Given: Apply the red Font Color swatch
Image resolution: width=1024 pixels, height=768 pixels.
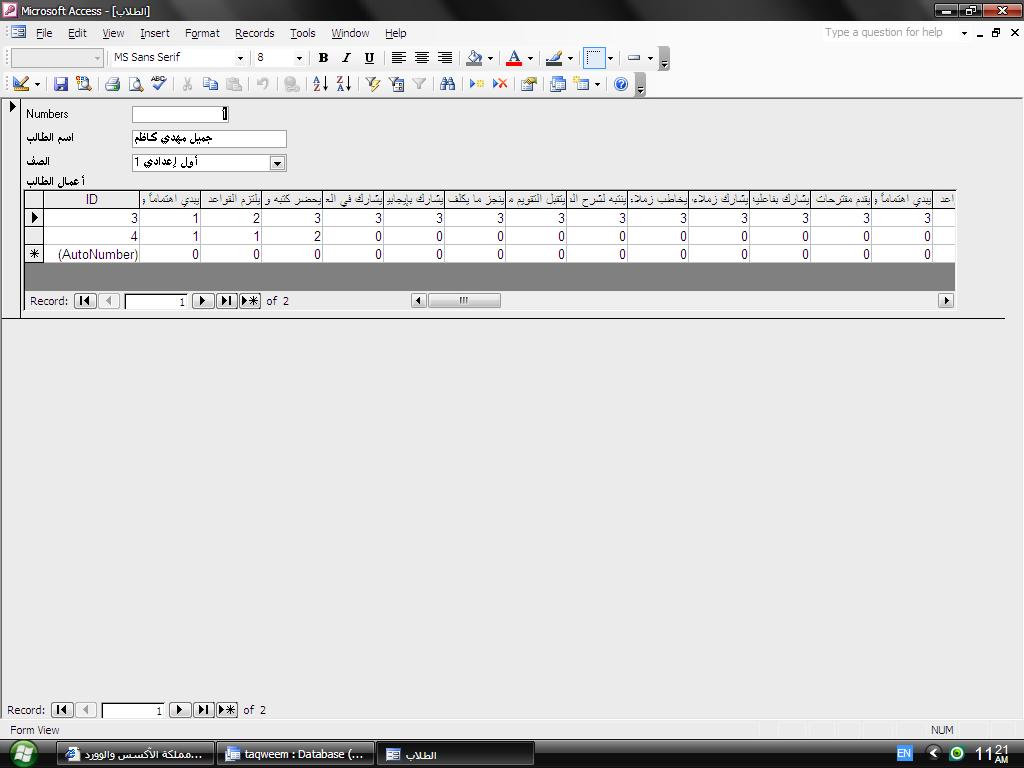Looking at the screenshot, I should pos(514,57).
